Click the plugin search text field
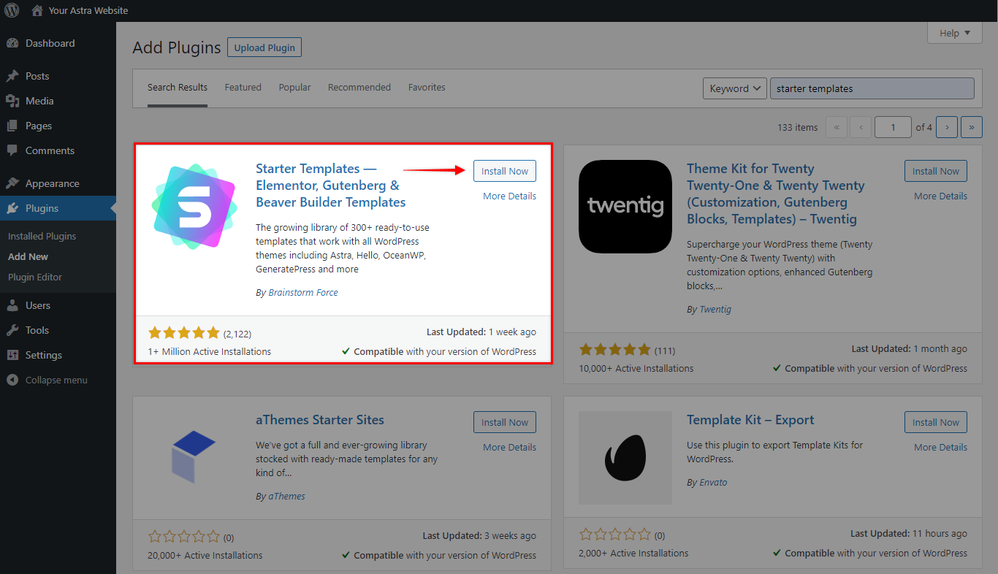 click(871, 88)
